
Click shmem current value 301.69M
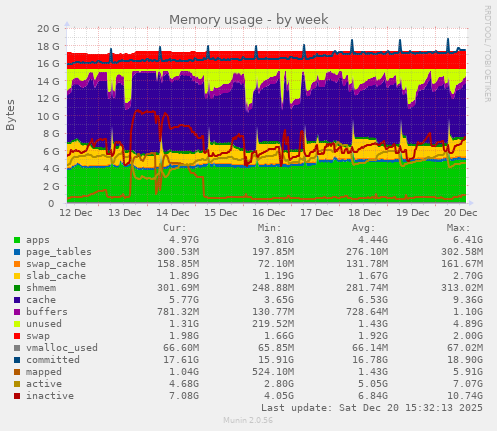pyautogui.click(x=178, y=288)
